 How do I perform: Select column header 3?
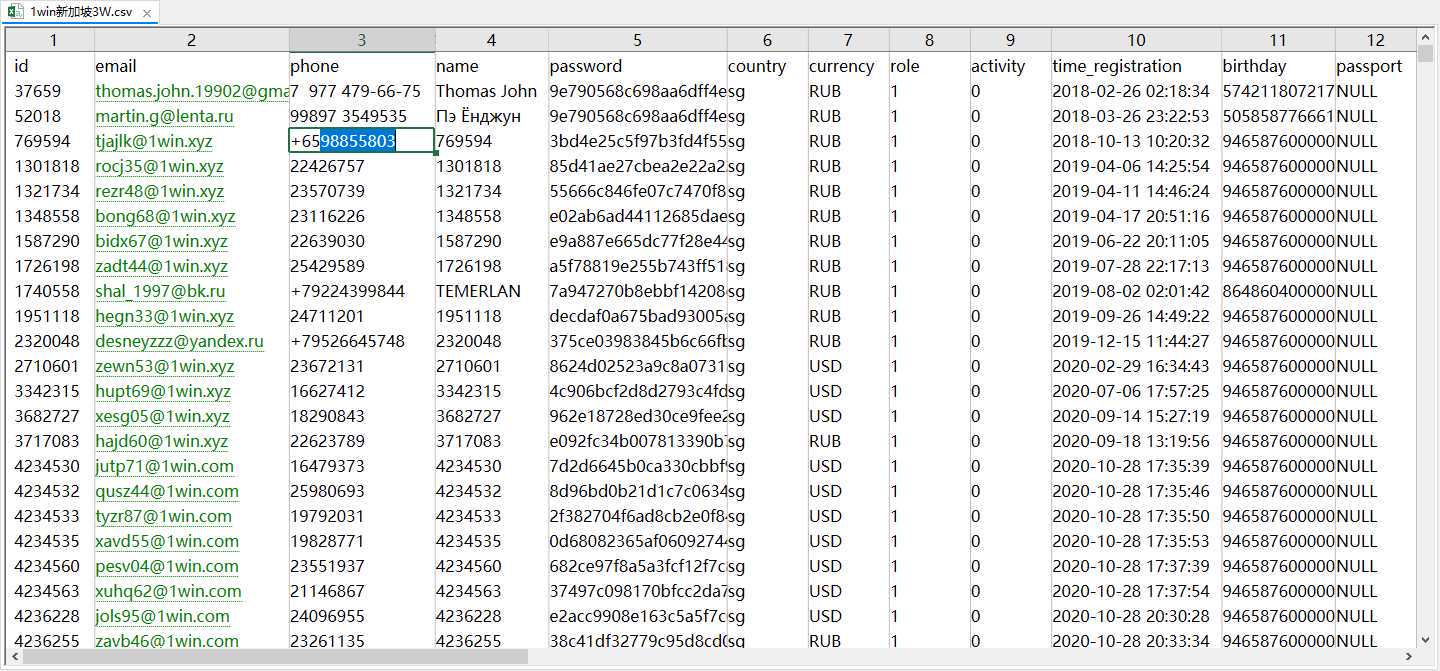(x=362, y=41)
